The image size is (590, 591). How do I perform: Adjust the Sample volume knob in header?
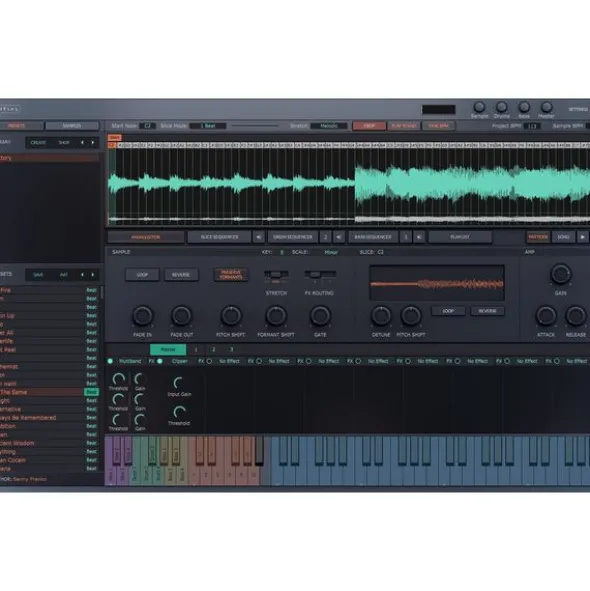pyautogui.click(x=479, y=107)
